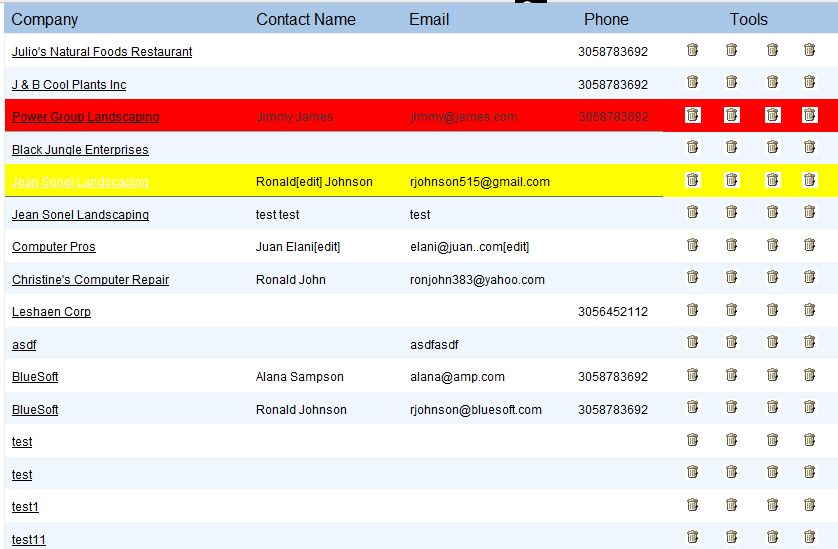Click first trash icon in Christine's Computer Repair row
The width and height of the screenshot is (838, 549).
[693, 277]
